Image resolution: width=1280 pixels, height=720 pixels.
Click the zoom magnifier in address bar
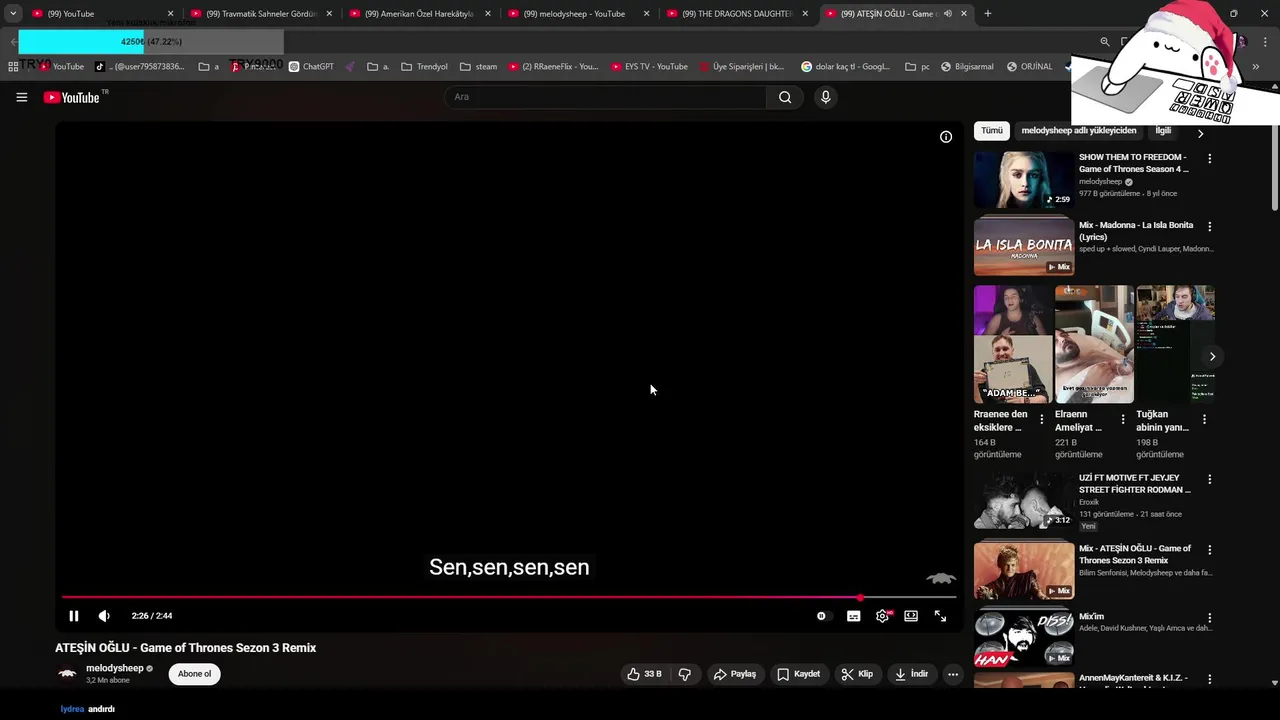pyautogui.click(x=1105, y=42)
